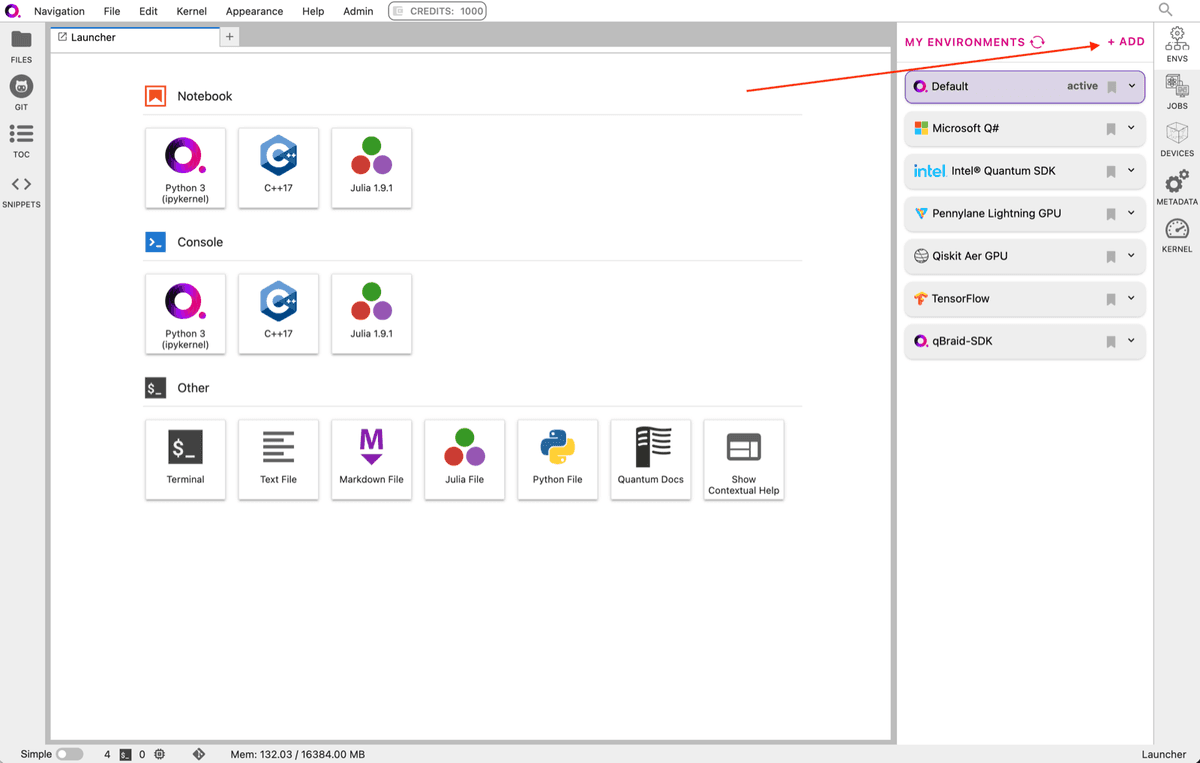Toggle bookmark on Microsoft Q# environment
The image size is (1200, 763).
tap(1110, 129)
